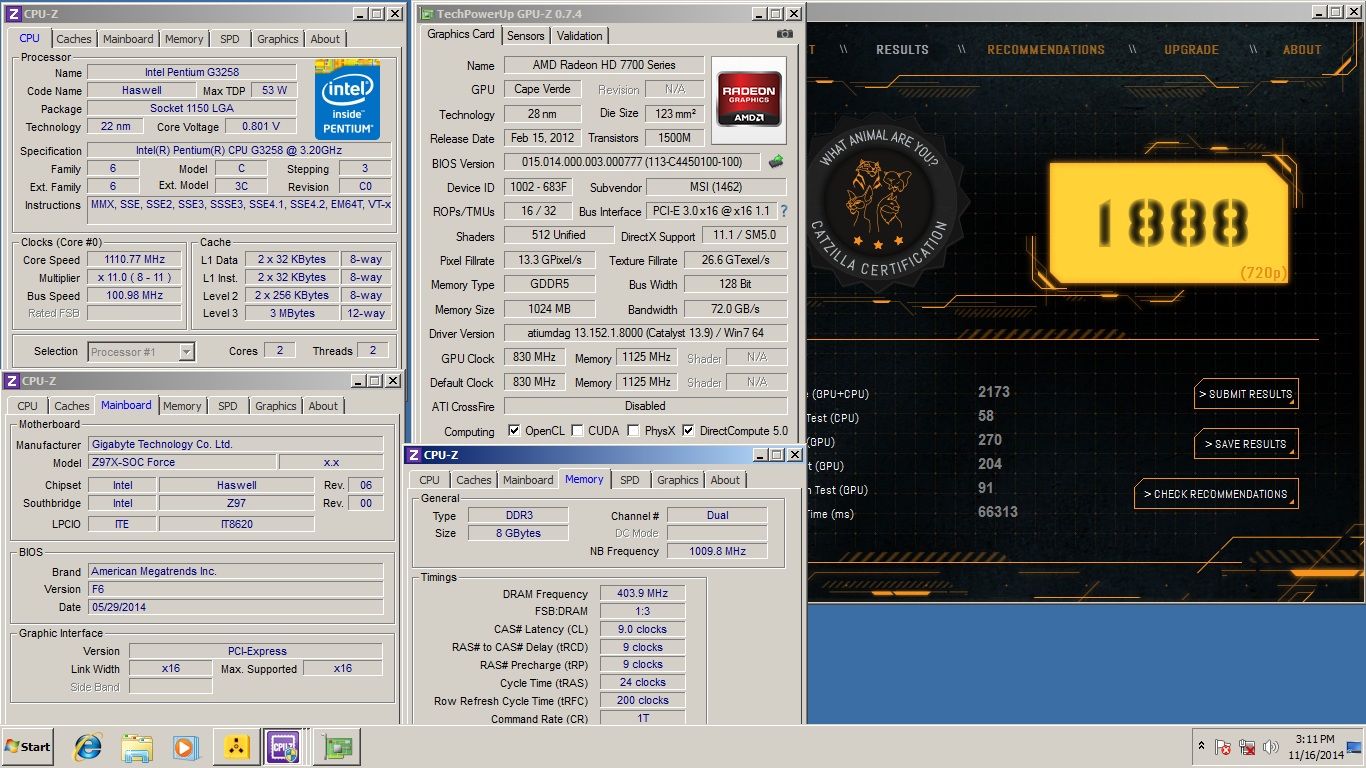Viewport: 1366px width, 768px height.
Task: Open the Processor #1 selection dropdown
Action: click(x=187, y=351)
